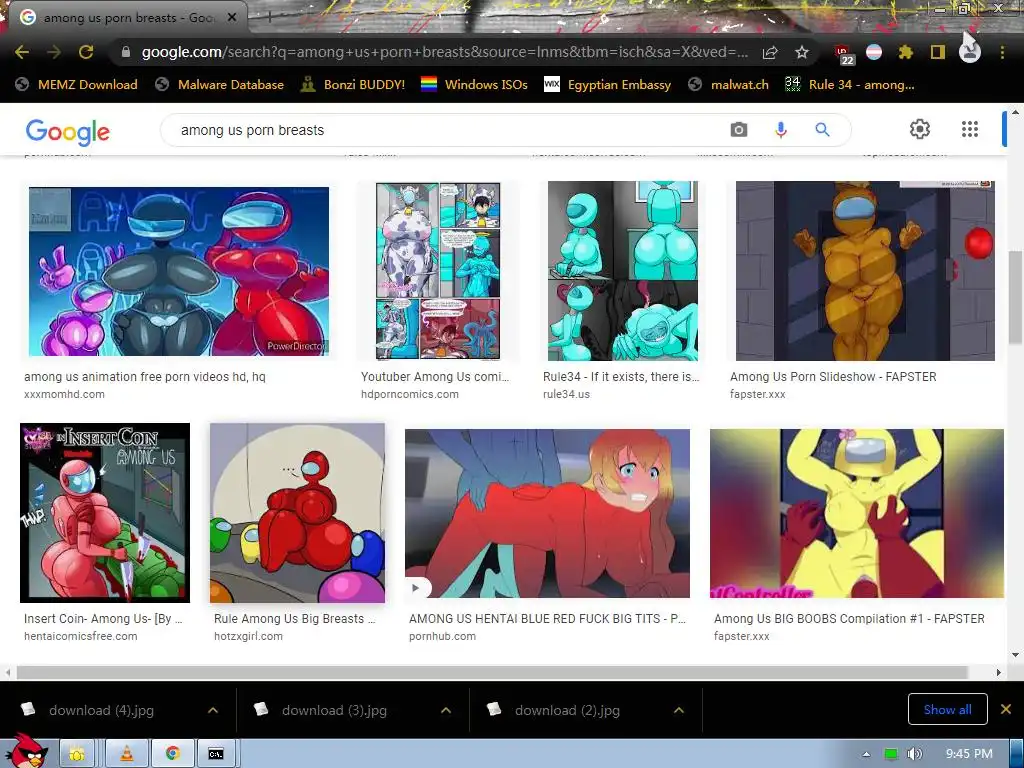
Task: Open the Angry Birds start button
Action: point(27,750)
